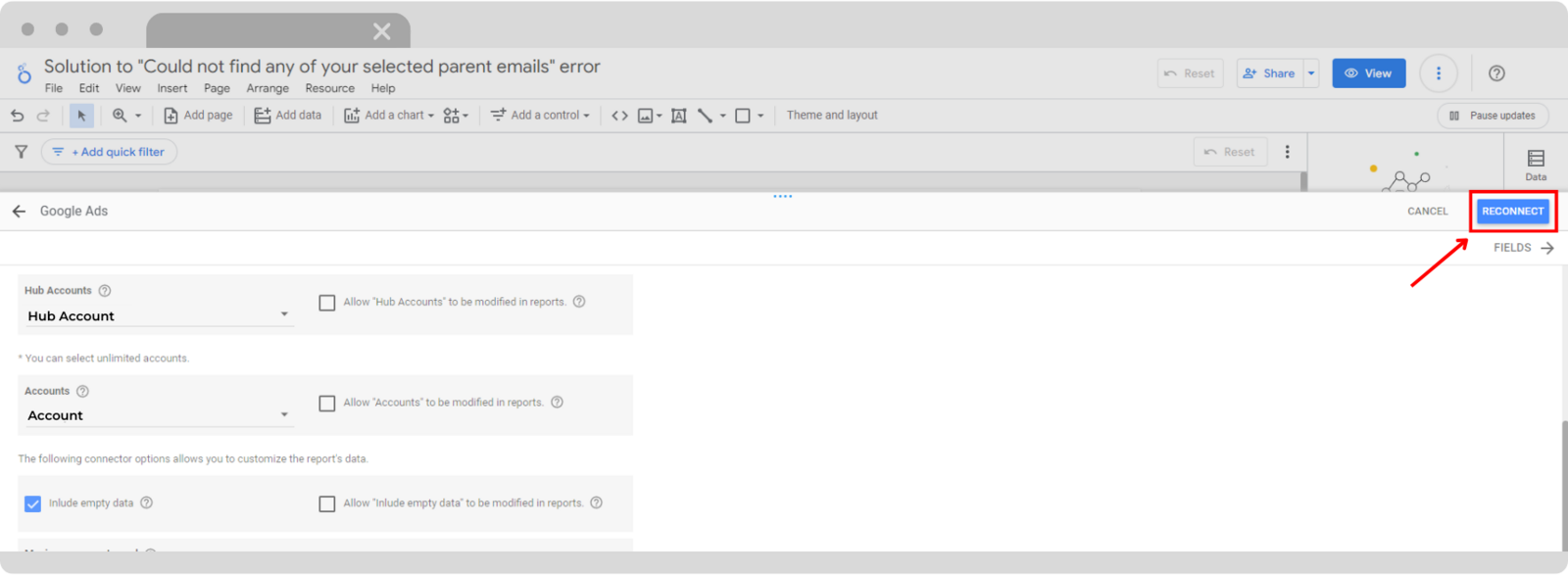Click the connector panel vertical scrollbar
The image size is (1568, 575).
pos(1564,485)
